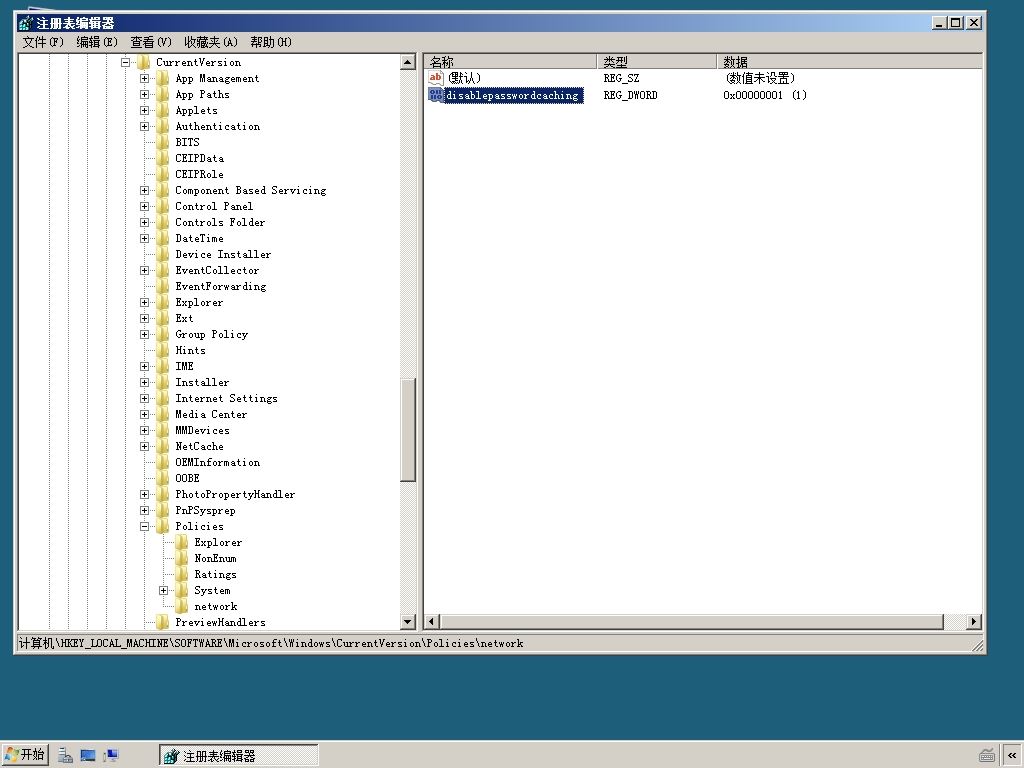This screenshot has width=1024, height=768.
Task: Click the 类型 column header
Action: pos(656,62)
